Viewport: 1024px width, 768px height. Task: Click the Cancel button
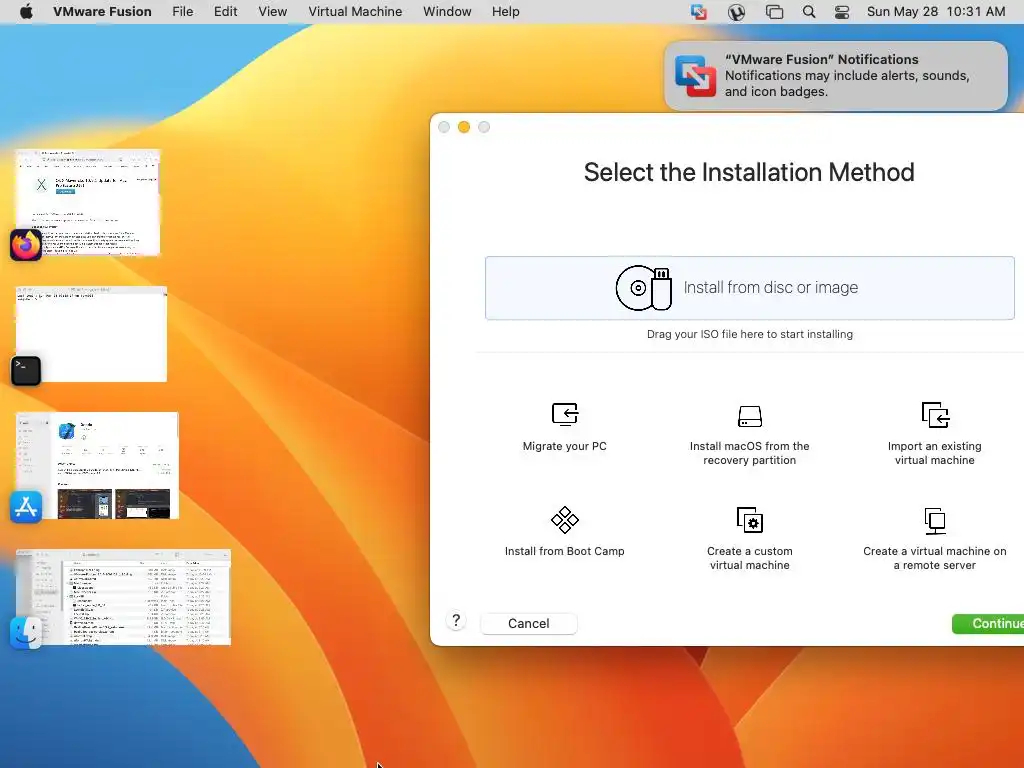pos(529,624)
